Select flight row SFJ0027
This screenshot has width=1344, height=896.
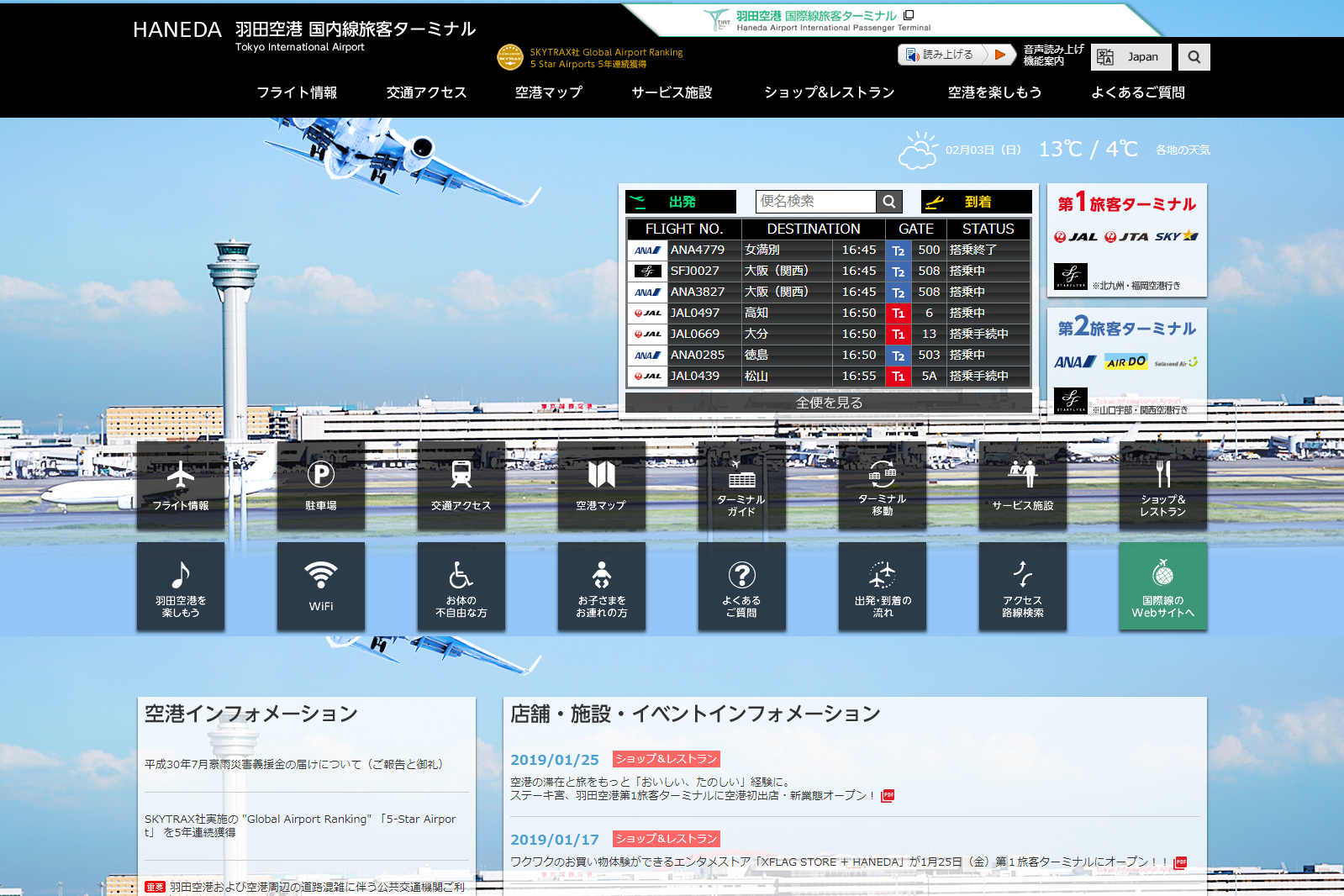829,271
